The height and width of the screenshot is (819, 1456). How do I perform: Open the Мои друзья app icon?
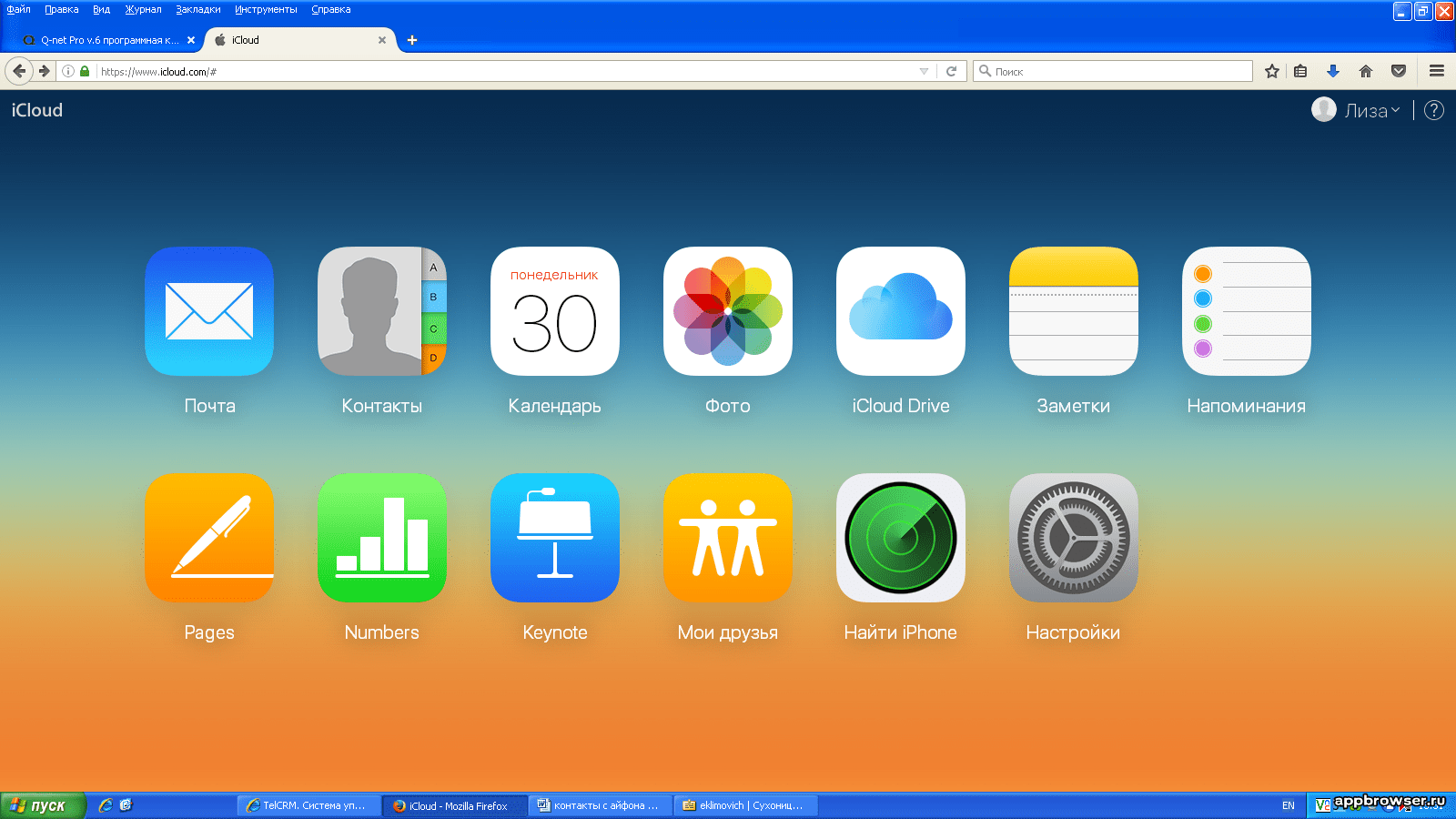click(728, 538)
